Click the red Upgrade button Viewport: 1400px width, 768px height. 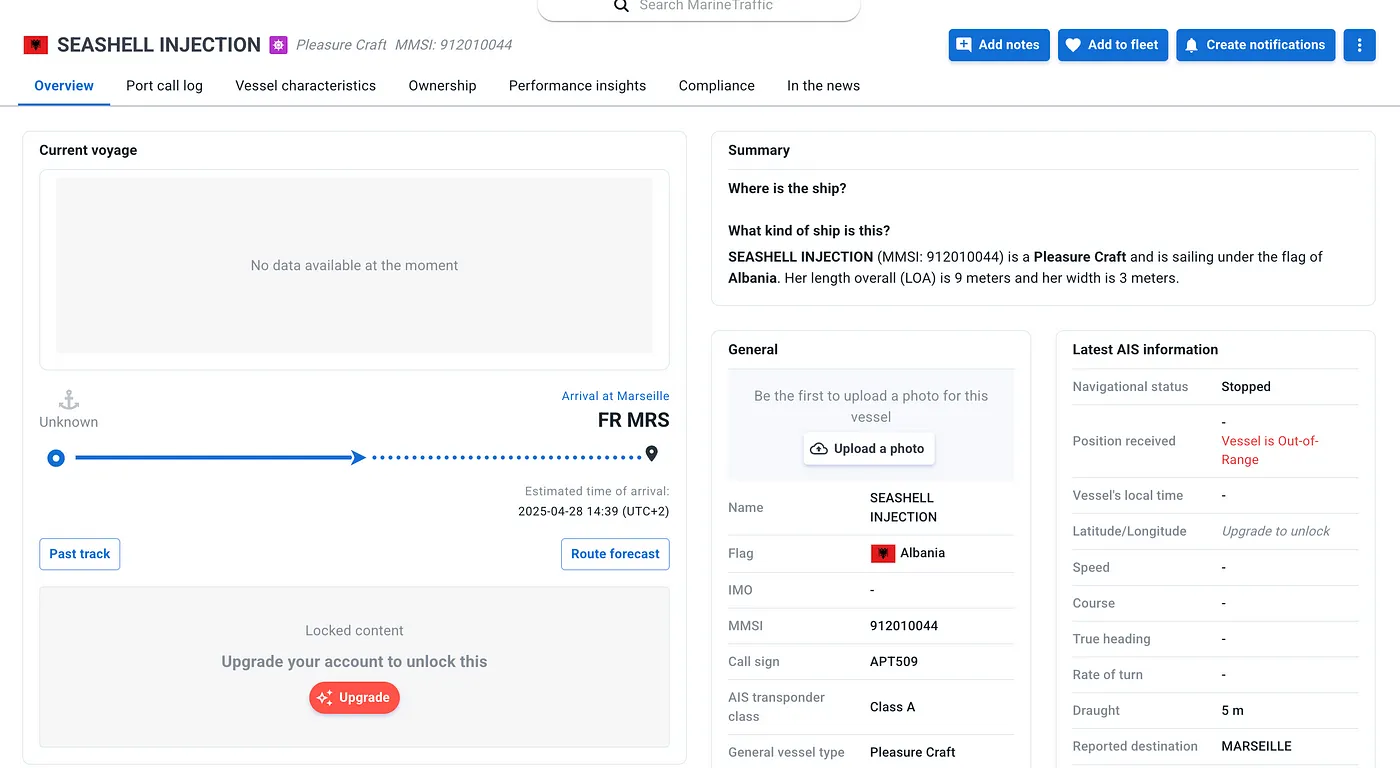click(354, 698)
